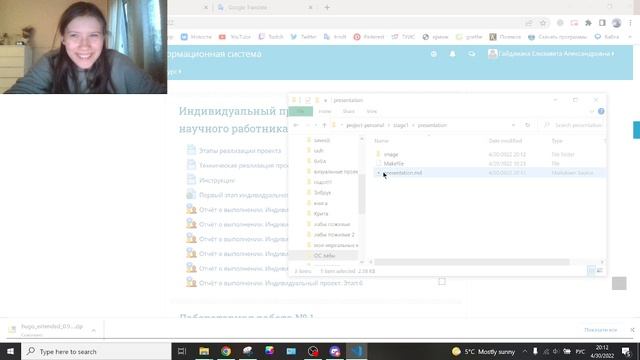Open Explorer address bar history dropdown

(513, 125)
